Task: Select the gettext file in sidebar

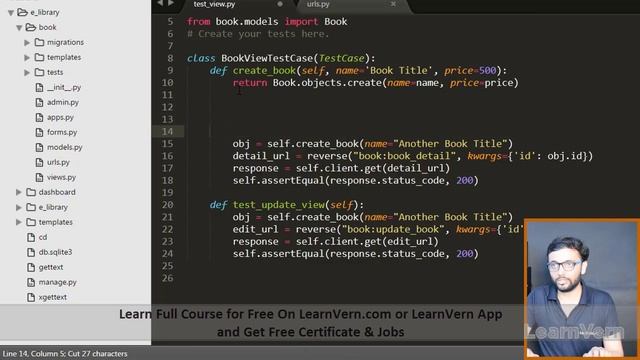Action: coord(51,267)
